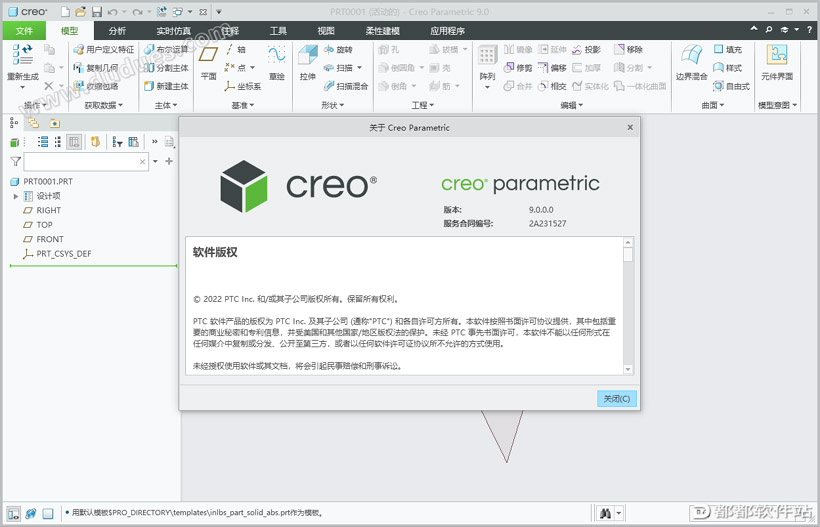This screenshot has width=820, height=527.
Task: Expand the 工程 group dropdown
Action: coord(423,105)
